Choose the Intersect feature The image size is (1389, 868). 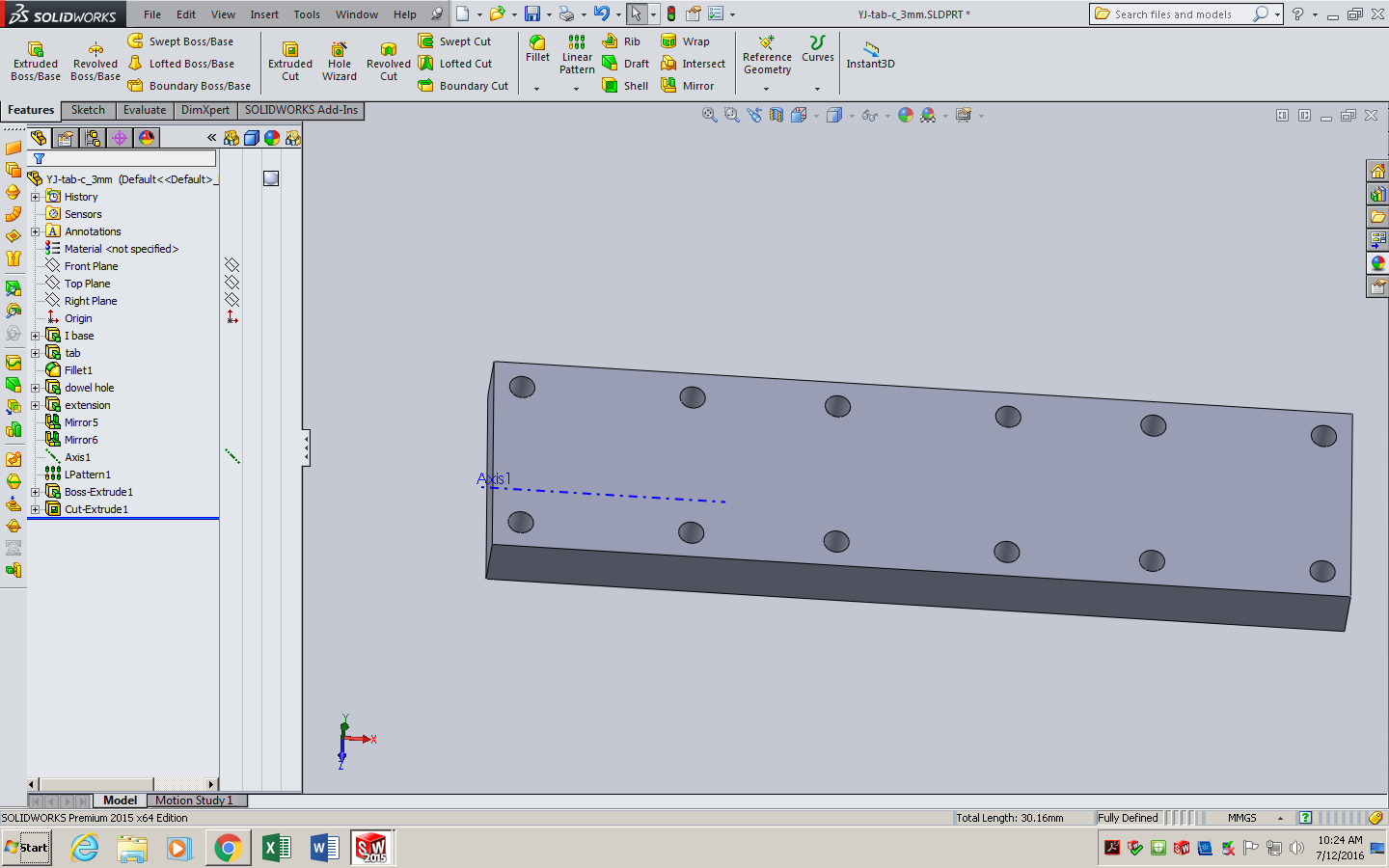tap(693, 64)
